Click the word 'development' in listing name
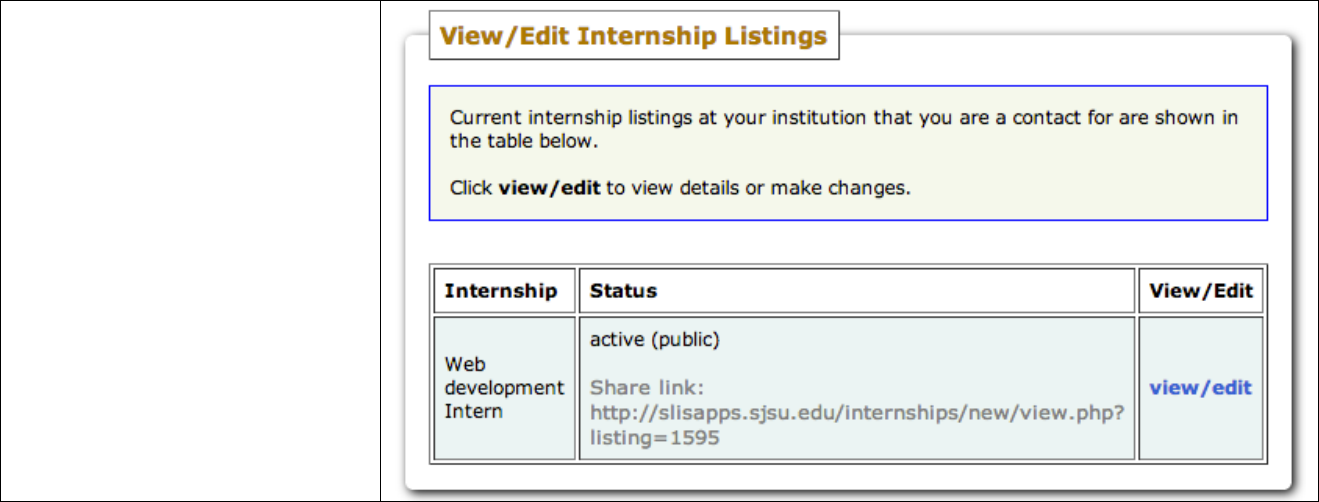This screenshot has width=1319, height=502. pos(505,388)
